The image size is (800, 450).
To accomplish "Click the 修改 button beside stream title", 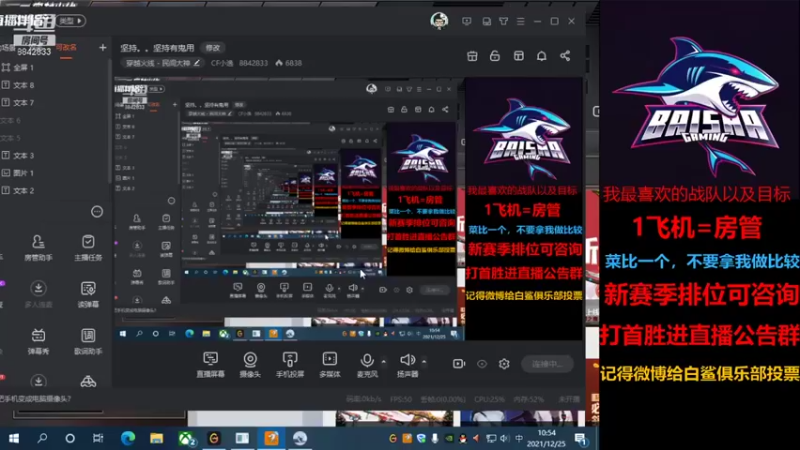I will 213,47.
